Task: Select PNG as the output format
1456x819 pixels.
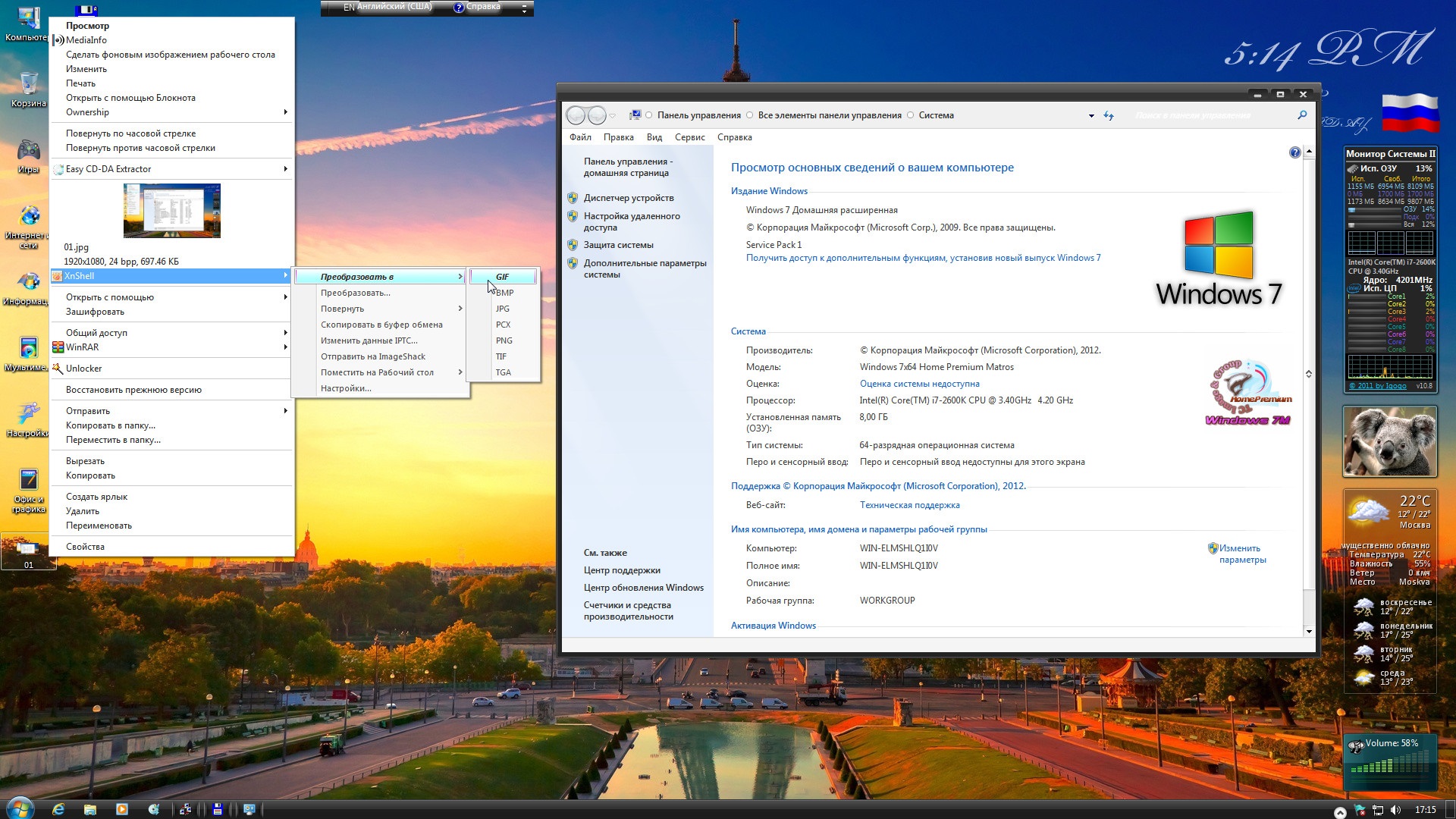Action: point(504,340)
